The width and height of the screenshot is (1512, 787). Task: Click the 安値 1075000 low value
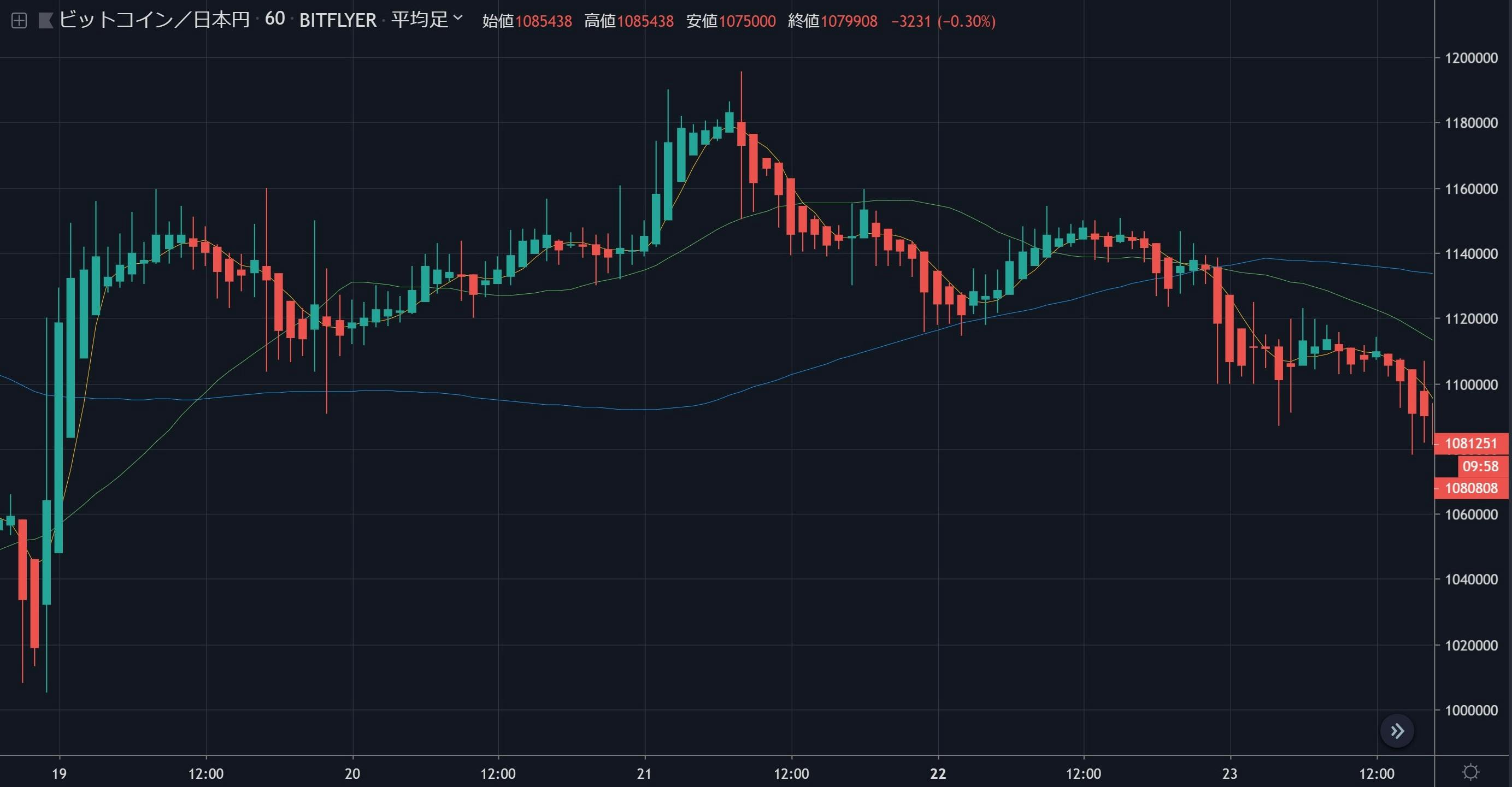(731, 22)
